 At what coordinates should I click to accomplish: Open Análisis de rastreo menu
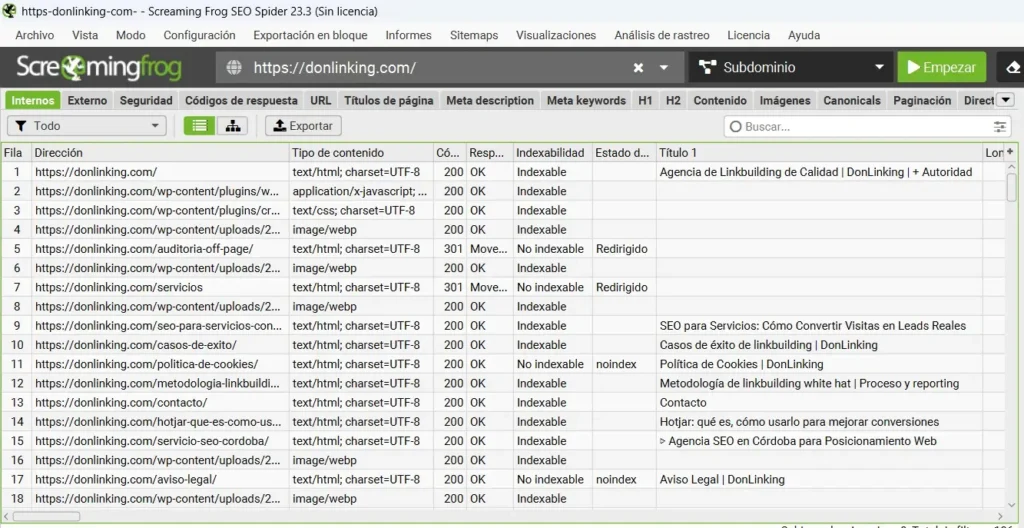(662, 35)
